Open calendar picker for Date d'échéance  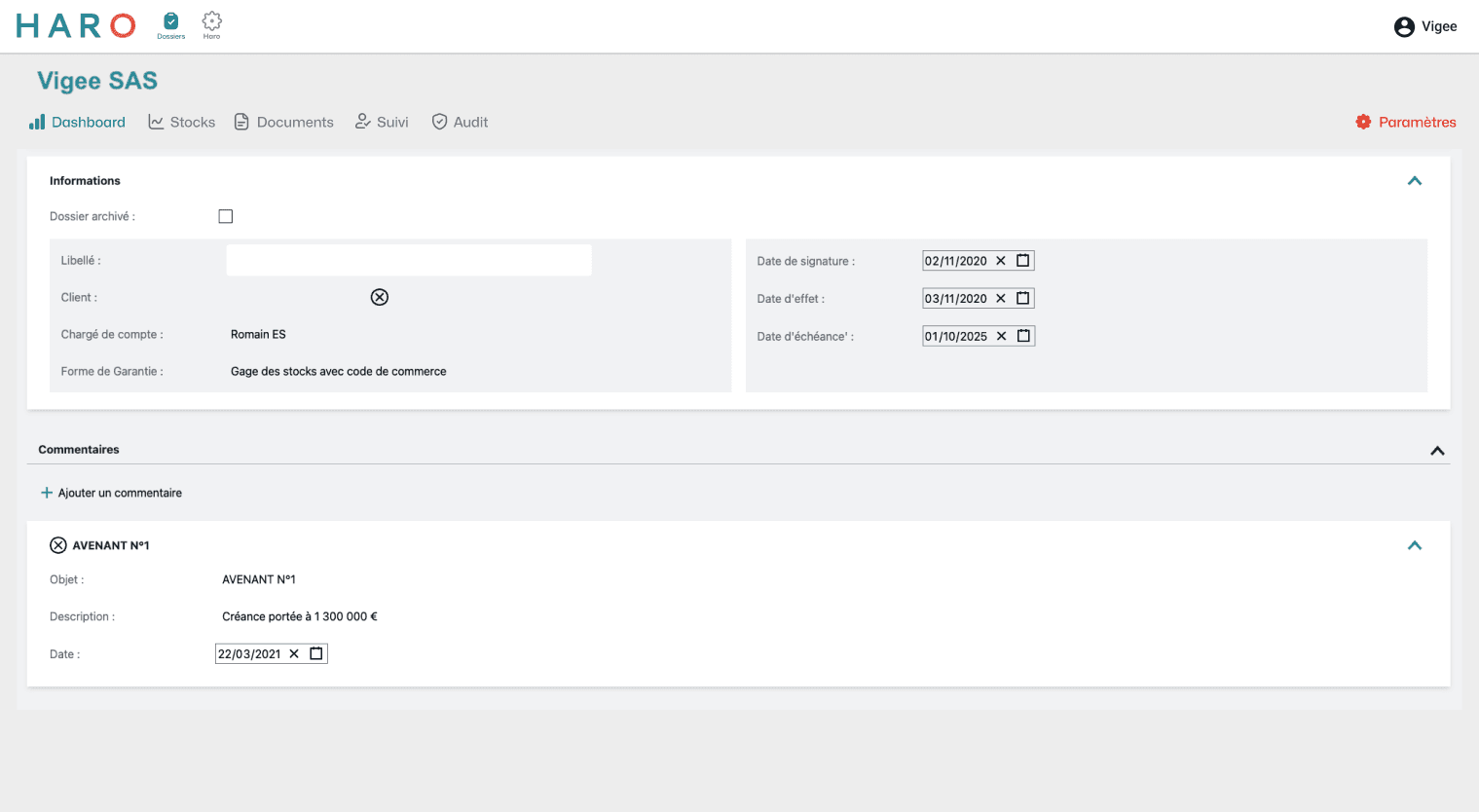(1023, 336)
